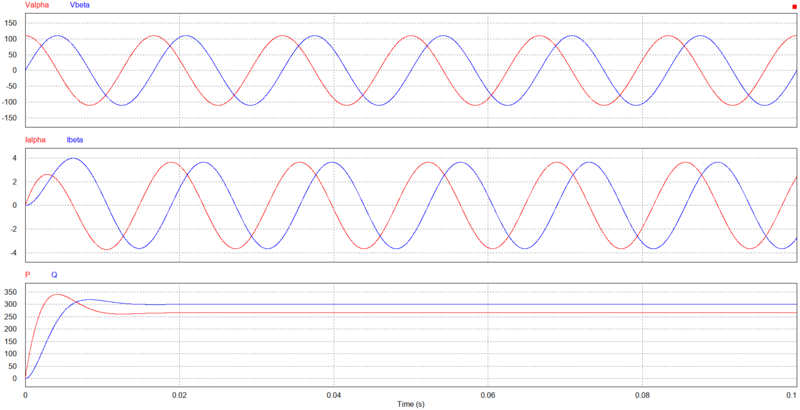The image size is (800, 410).
Task: Click the P legend label
Action: point(28,275)
